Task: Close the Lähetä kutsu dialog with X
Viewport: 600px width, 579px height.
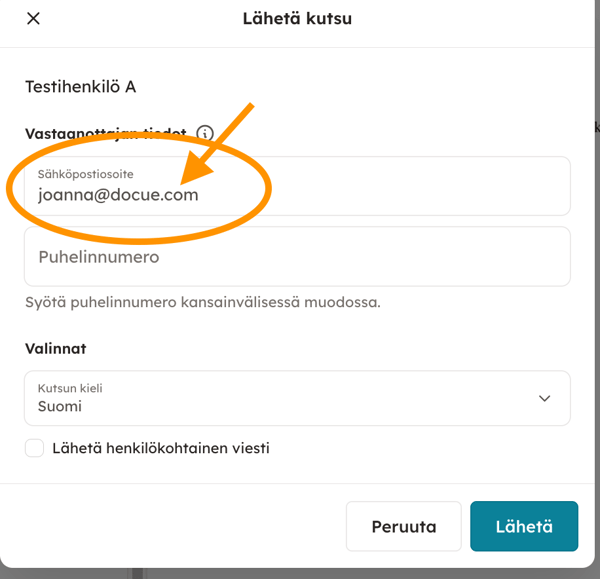Action: [33, 18]
